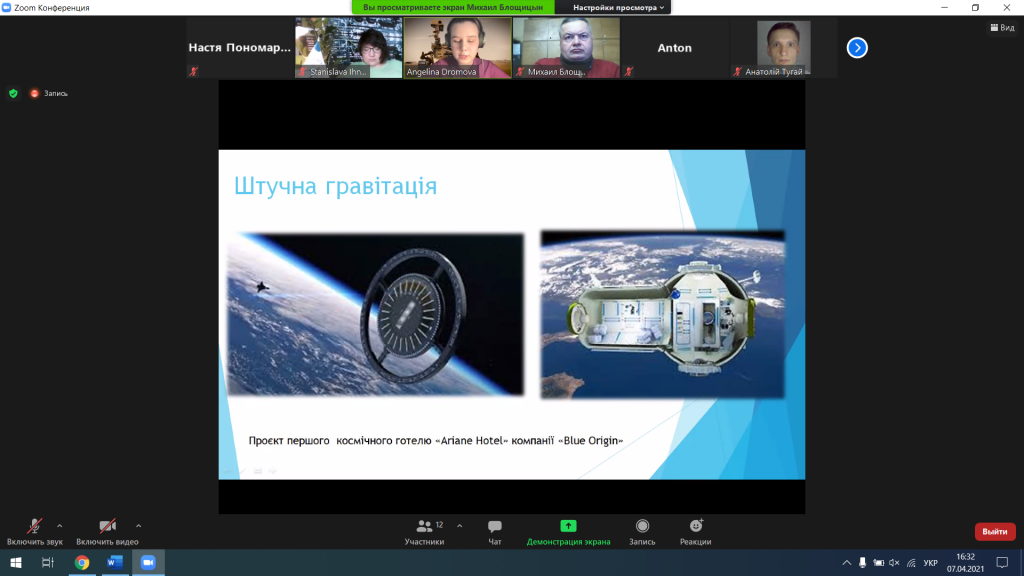Expand video options arrow beside Включить видео
This screenshot has height=576, width=1024.
(x=138, y=526)
